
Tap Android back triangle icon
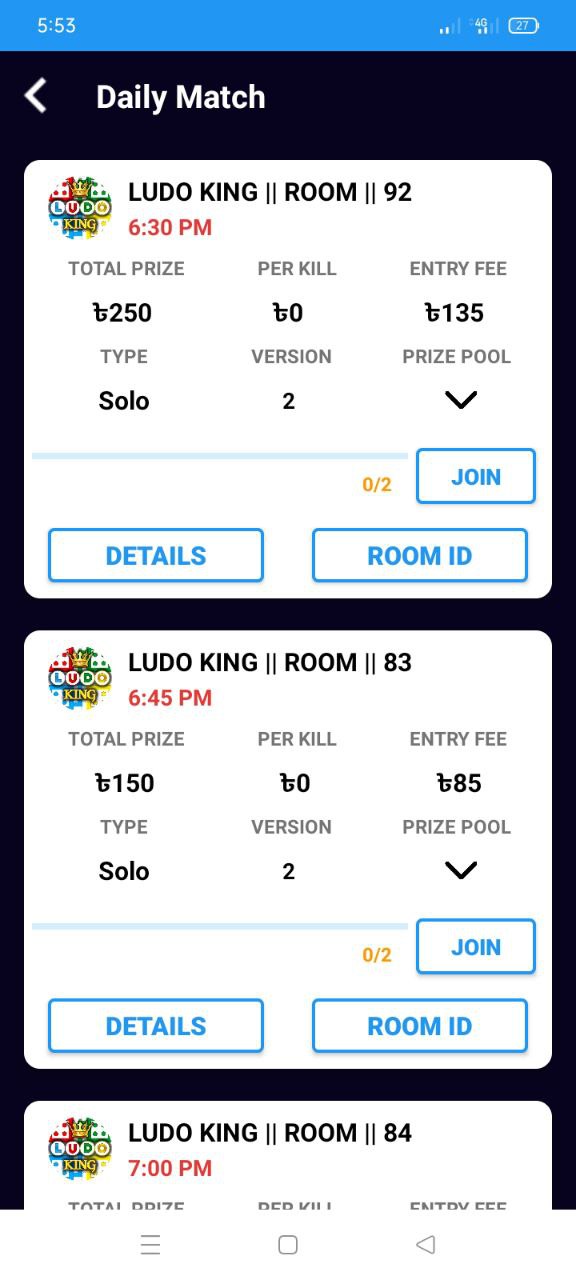pos(425,1244)
